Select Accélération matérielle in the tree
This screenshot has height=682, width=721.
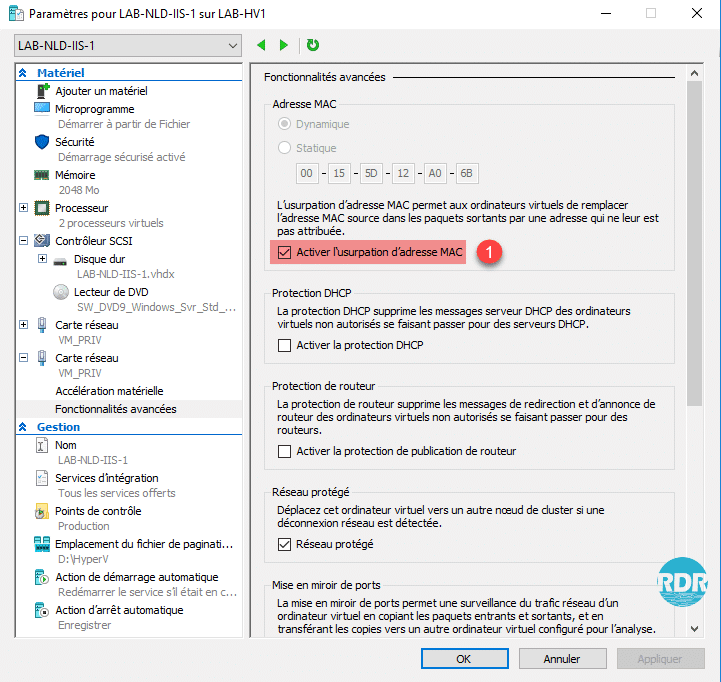(x=109, y=391)
